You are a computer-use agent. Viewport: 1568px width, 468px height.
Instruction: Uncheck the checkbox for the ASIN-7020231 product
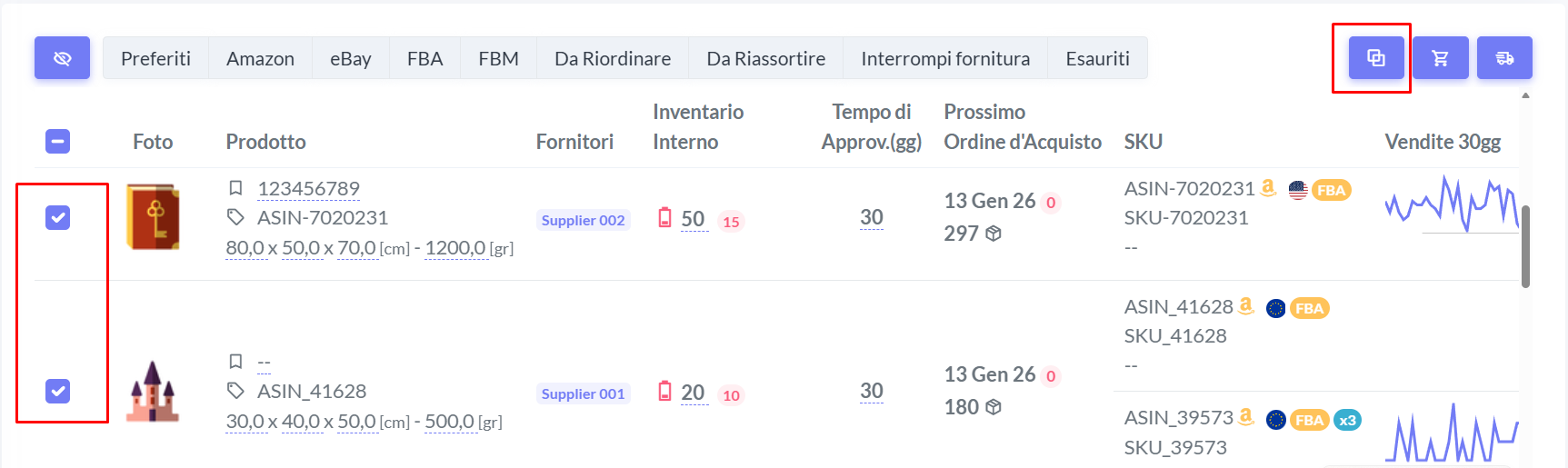pos(58,218)
